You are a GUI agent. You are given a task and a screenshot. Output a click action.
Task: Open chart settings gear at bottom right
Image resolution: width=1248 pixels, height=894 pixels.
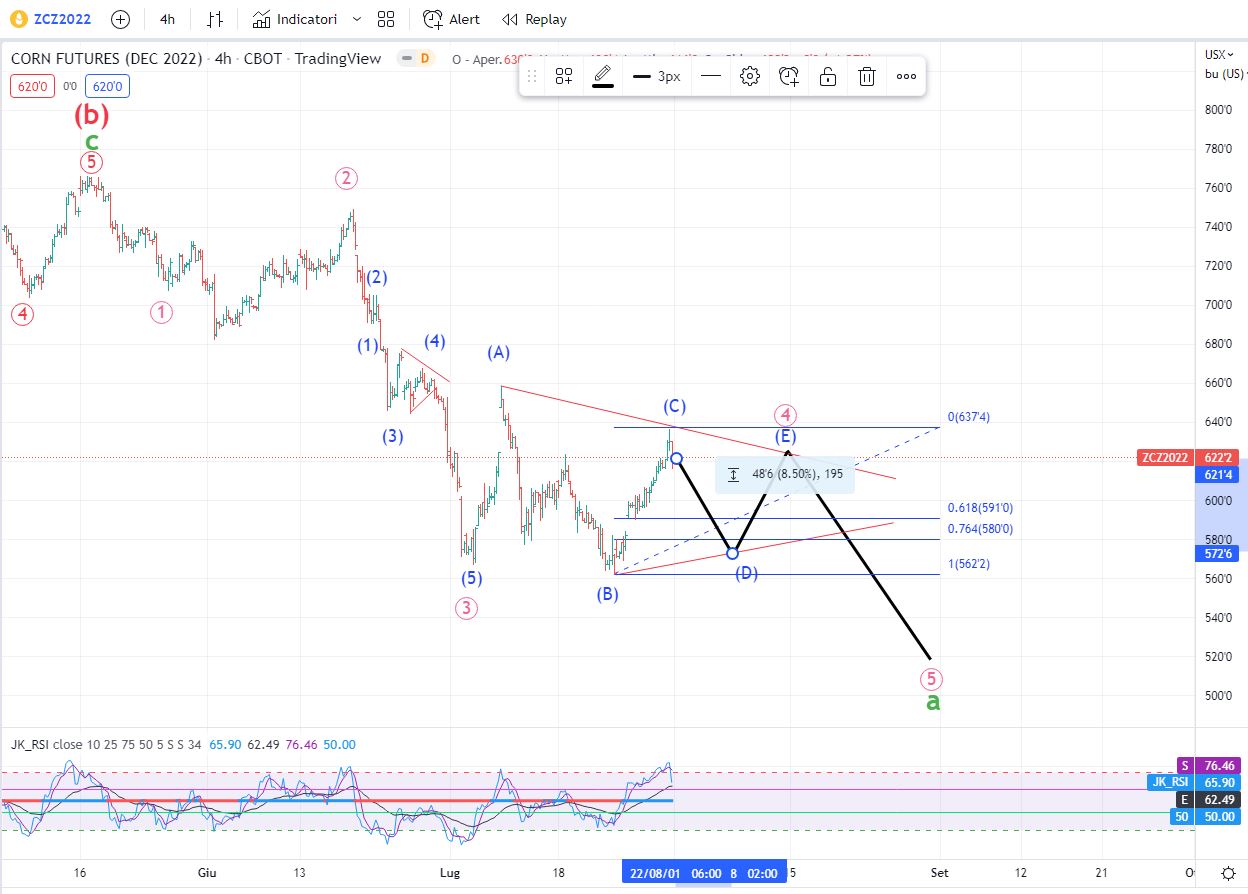pos(1228,873)
